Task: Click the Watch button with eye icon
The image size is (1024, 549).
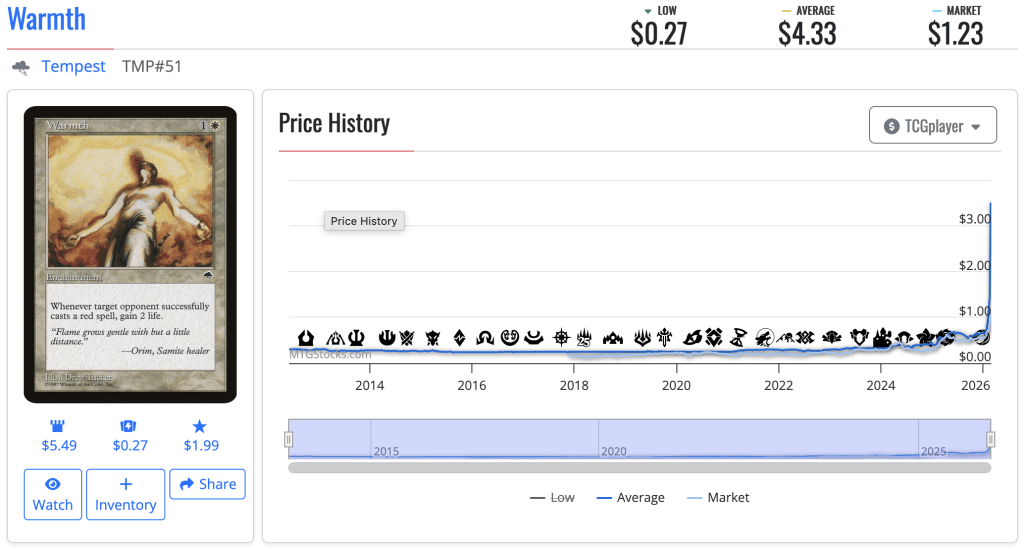Action: [53, 494]
